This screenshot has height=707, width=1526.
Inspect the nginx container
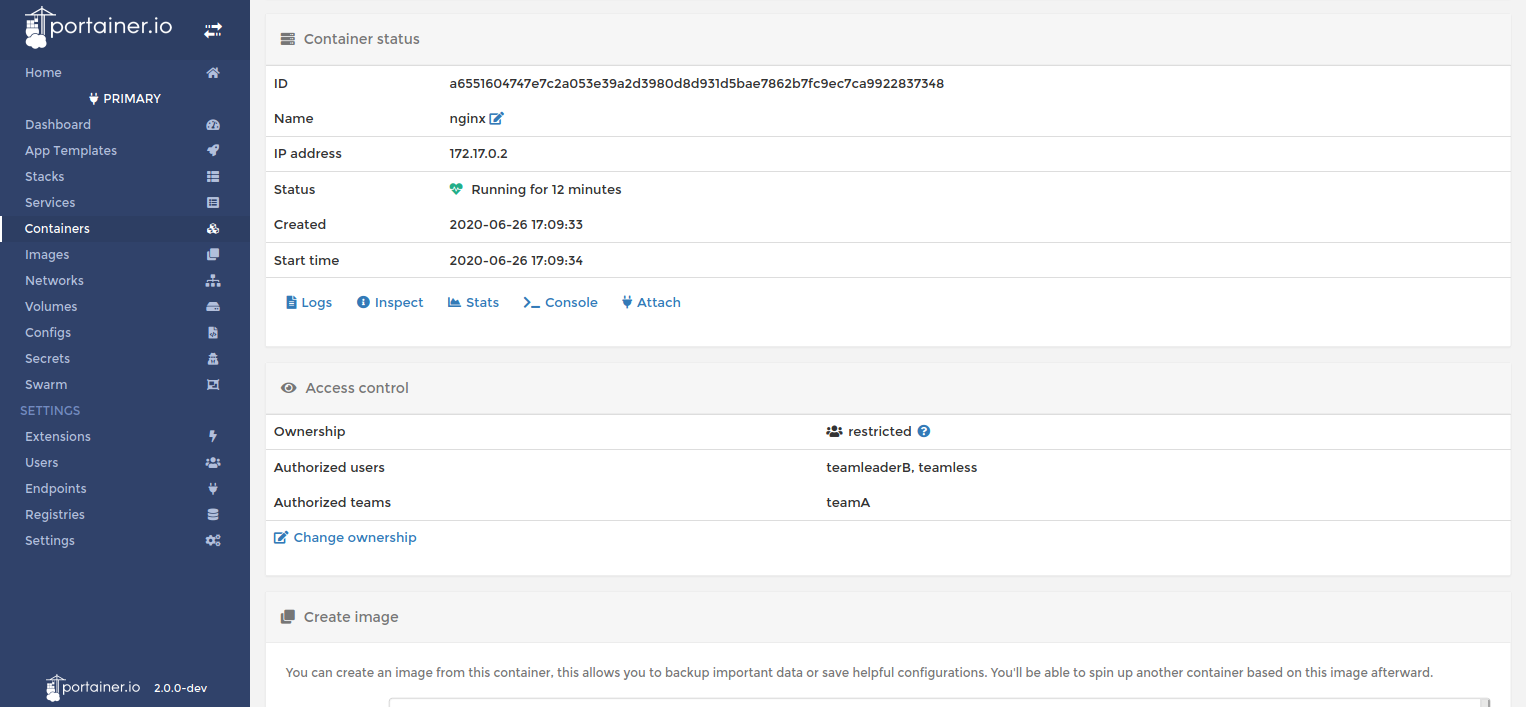(x=389, y=302)
